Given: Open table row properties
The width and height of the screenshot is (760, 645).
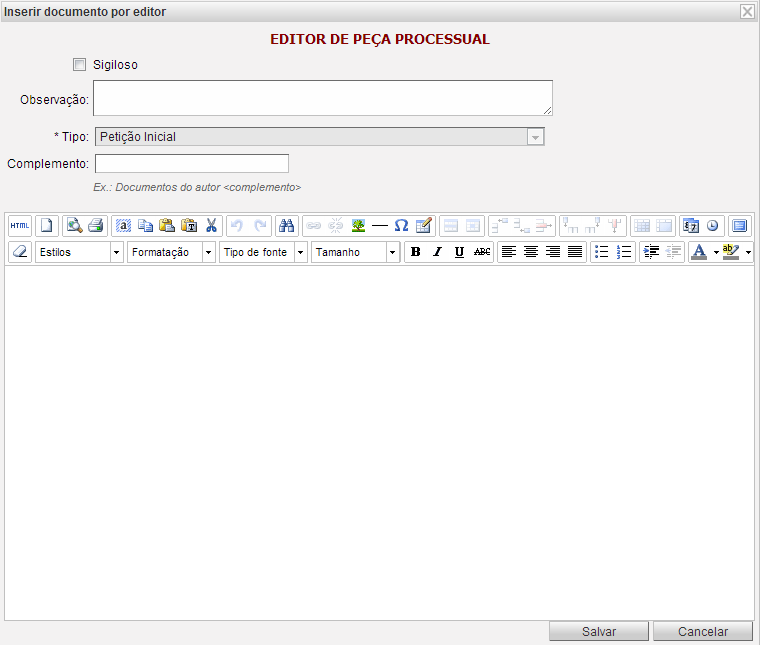Looking at the screenshot, I should tap(451, 226).
